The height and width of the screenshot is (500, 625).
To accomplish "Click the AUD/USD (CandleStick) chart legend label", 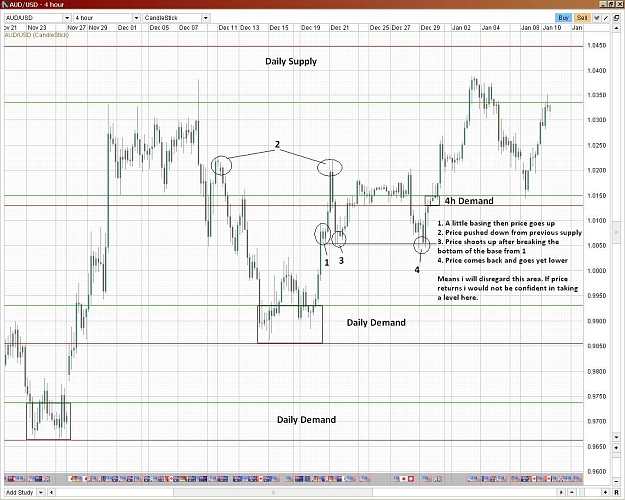I will click(x=37, y=35).
